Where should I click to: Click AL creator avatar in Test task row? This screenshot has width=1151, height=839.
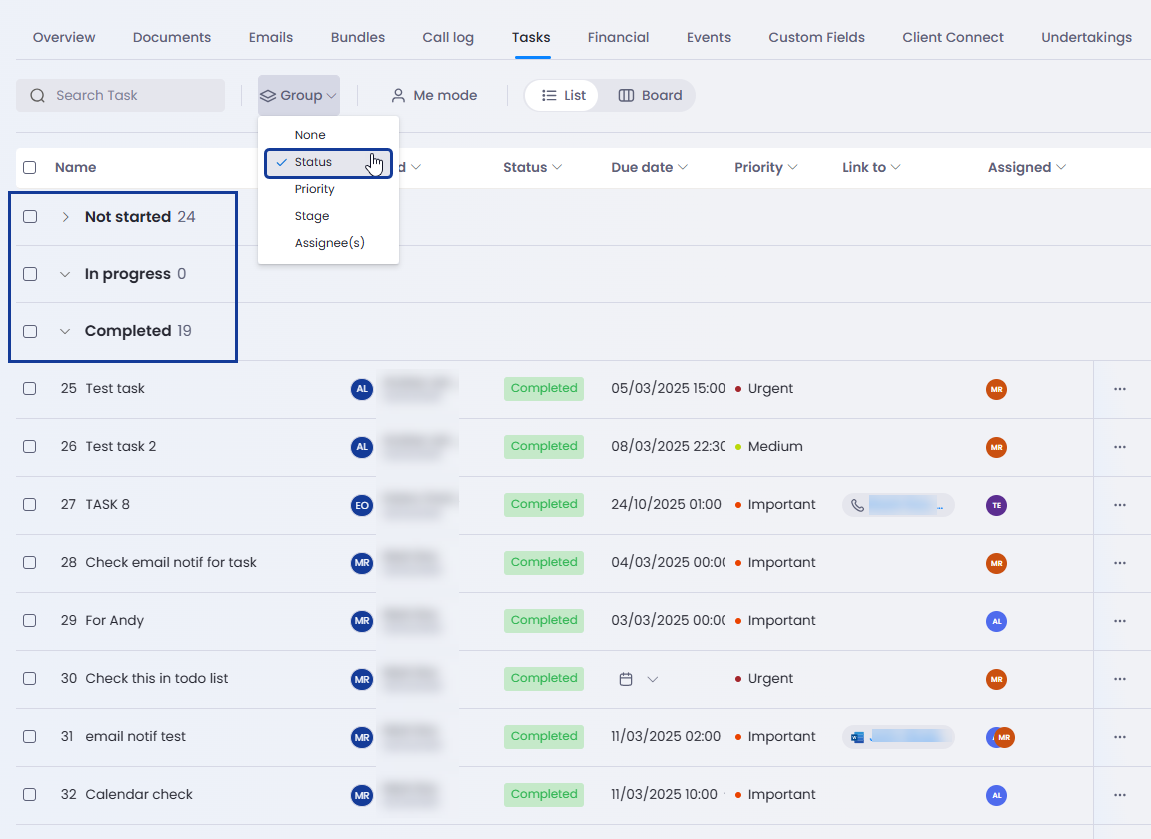[x=362, y=389]
